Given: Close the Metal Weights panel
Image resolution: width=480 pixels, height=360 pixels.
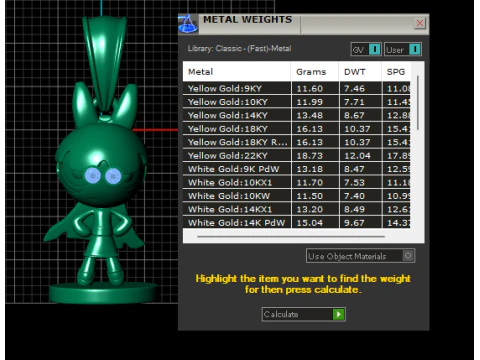Looking at the screenshot, I should (x=420, y=23).
